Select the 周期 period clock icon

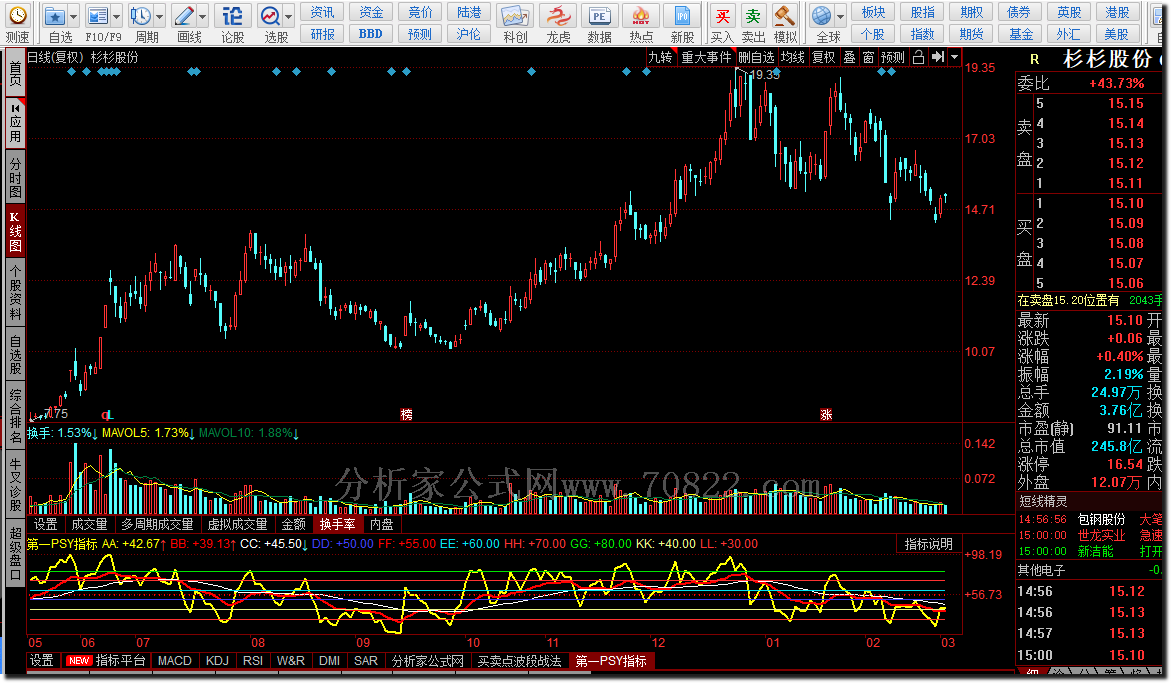(140, 16)
